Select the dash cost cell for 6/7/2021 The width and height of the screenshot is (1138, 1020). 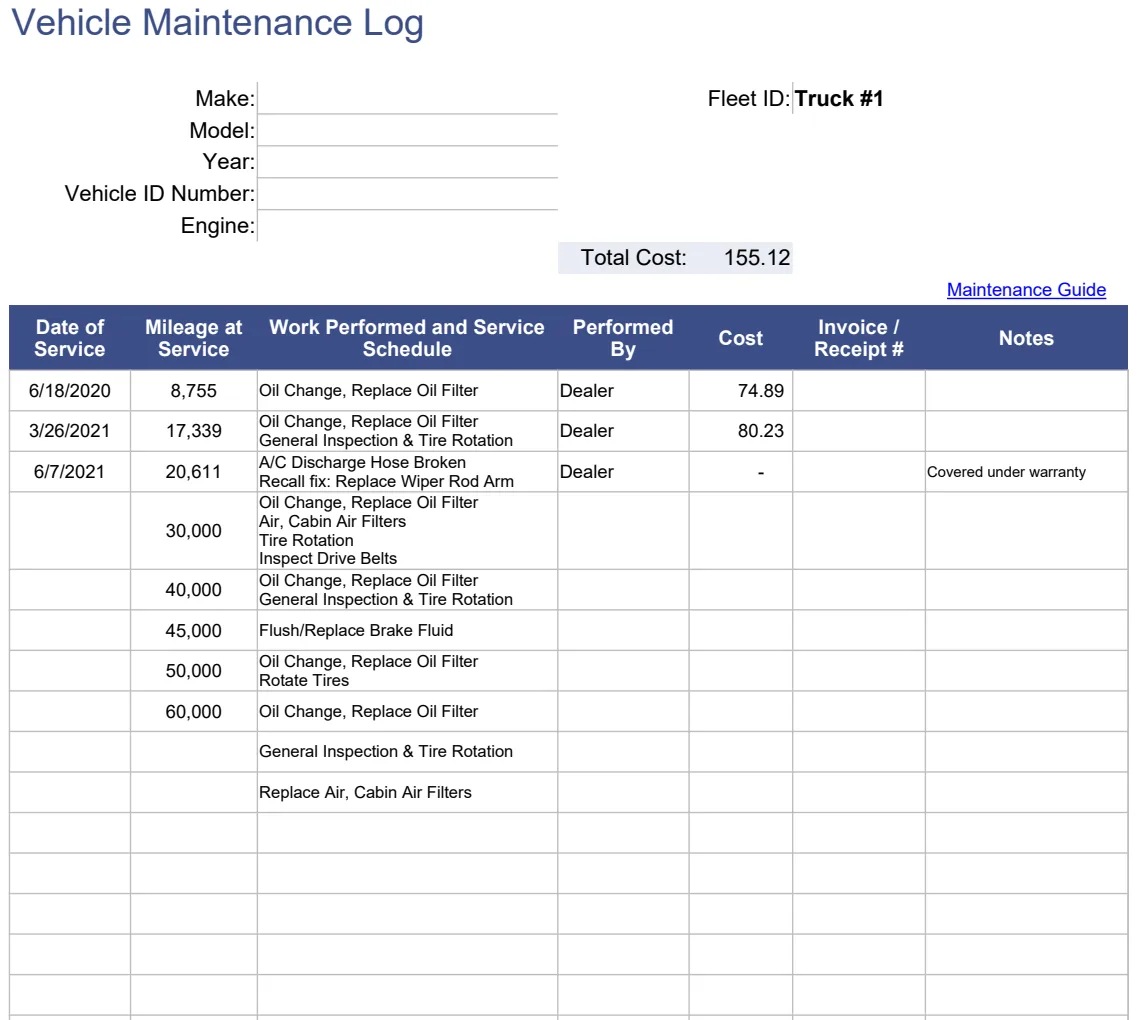click(740, 472)
